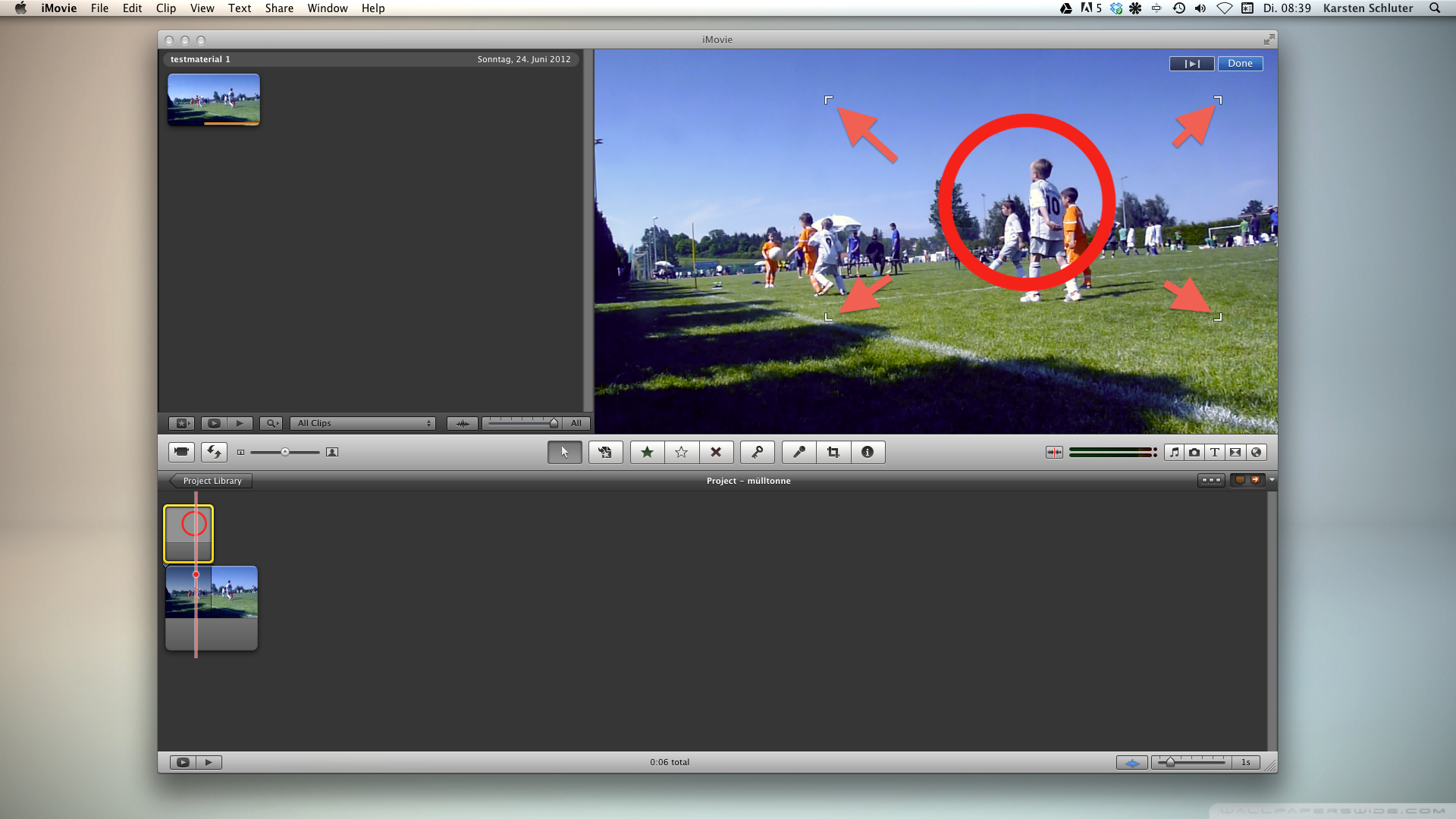Toggle audio skimming button

[1054, 452]
